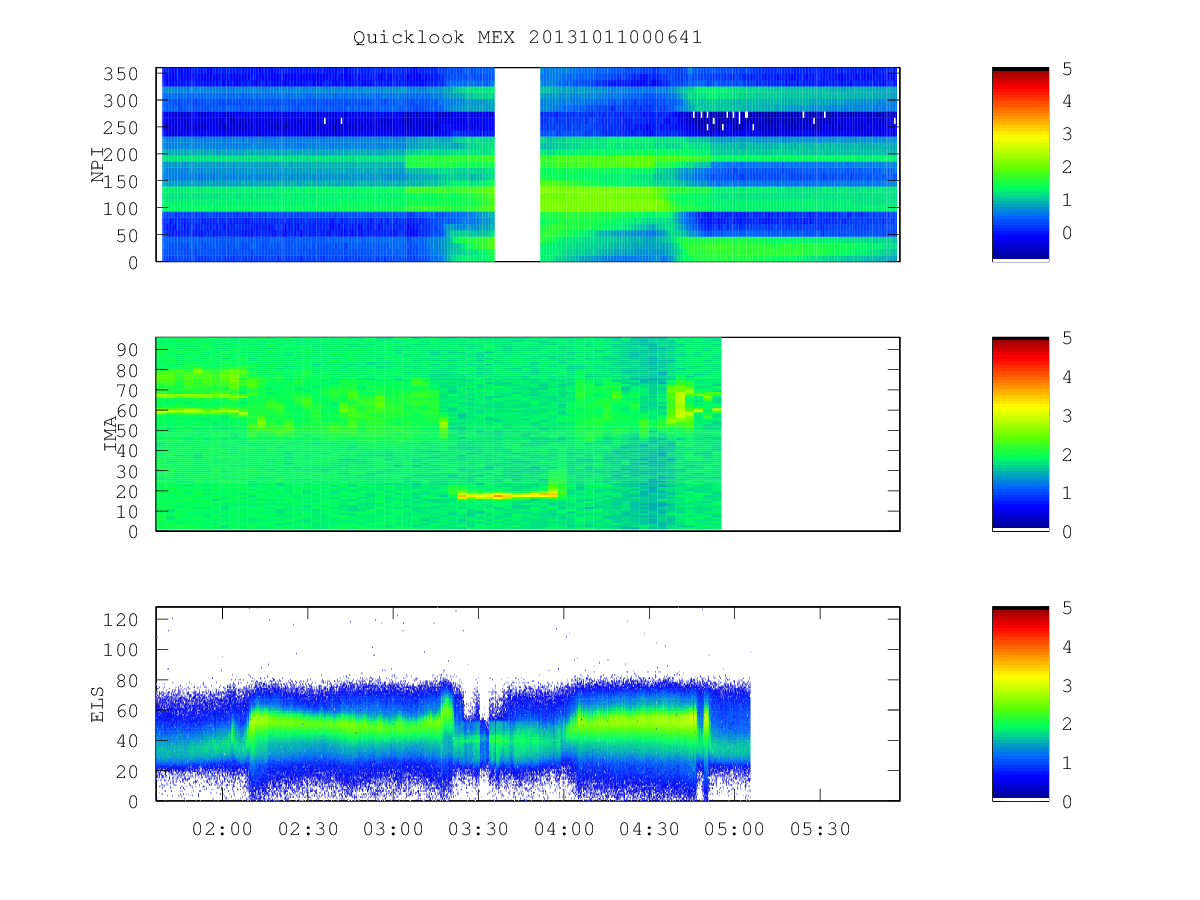The image size is (1200, 900).
Task: Click the 40 tick on ELS axis
Action: pyautogui.click(x=127, y=740)
